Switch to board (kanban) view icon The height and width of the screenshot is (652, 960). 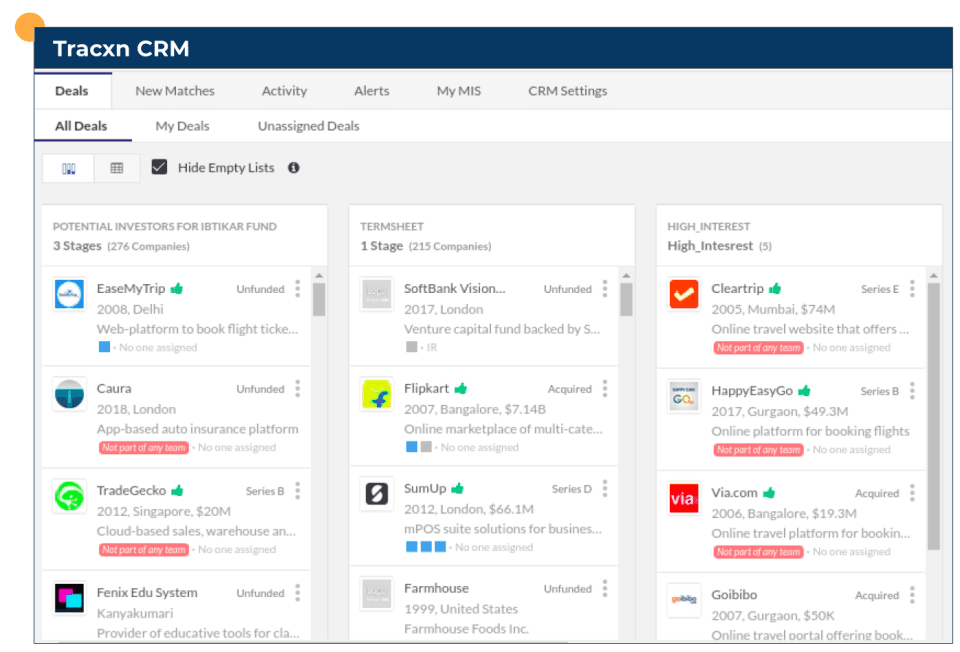[69, 169]
